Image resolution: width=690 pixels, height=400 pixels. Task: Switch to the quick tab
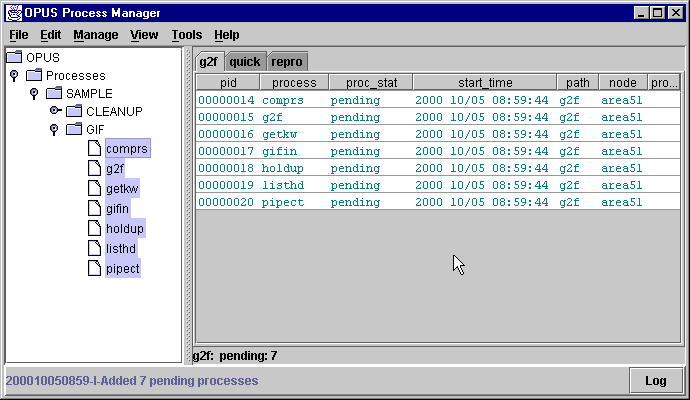click(245, 61)
